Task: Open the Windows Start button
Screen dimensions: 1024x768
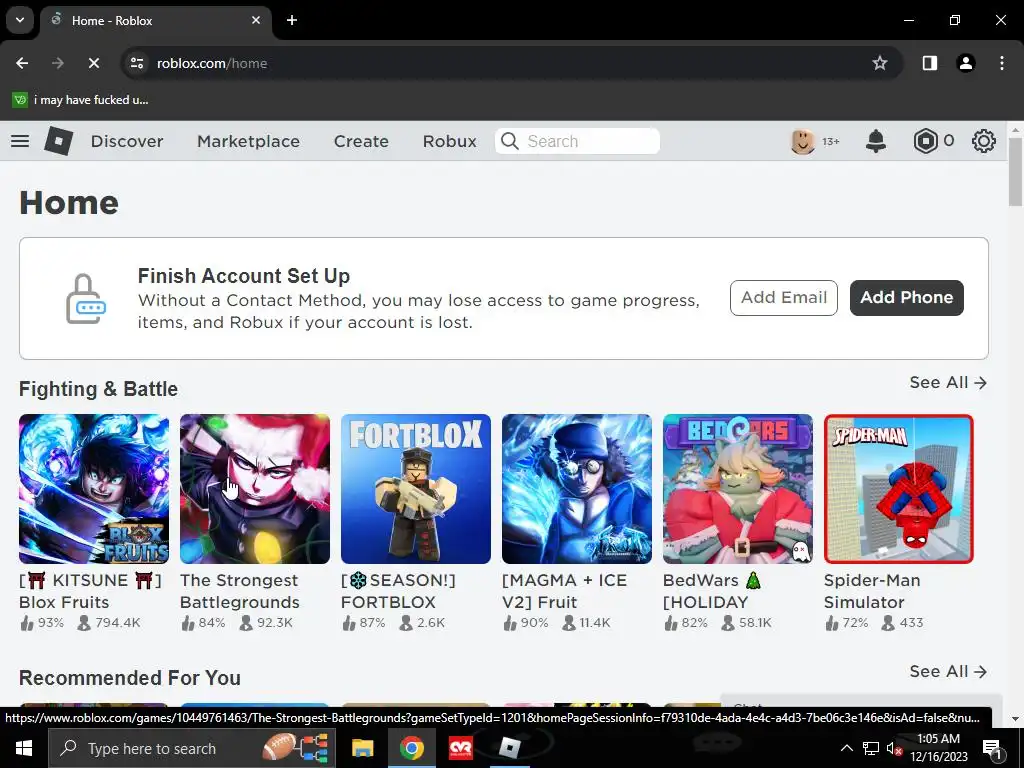Action: 24,748
